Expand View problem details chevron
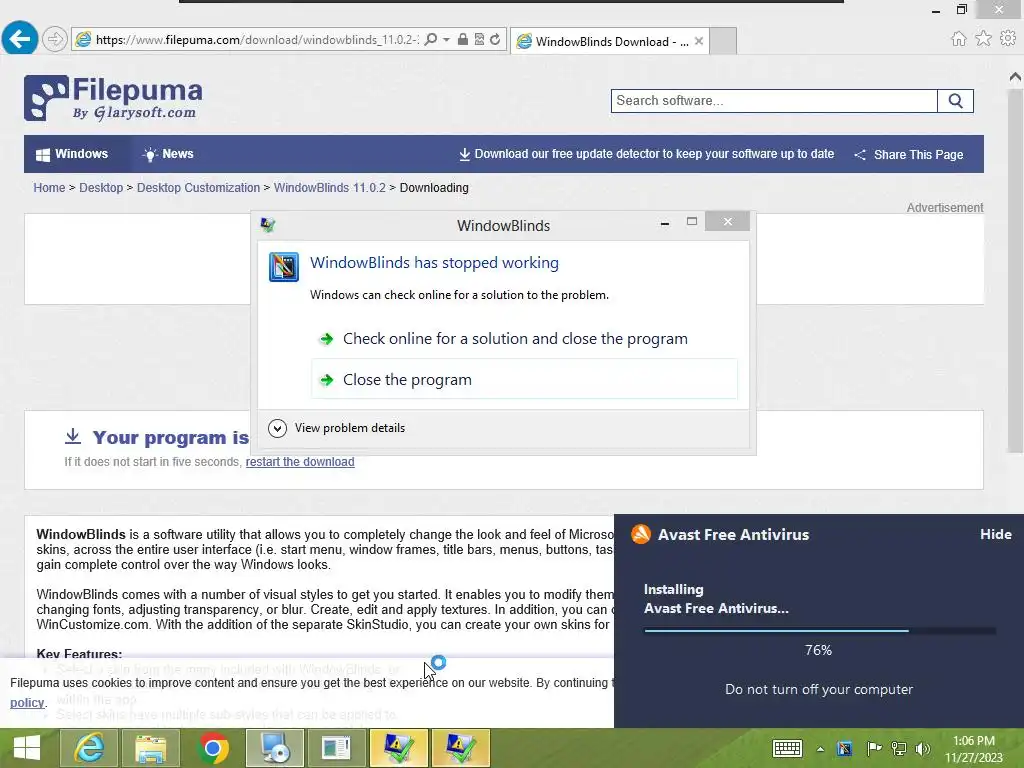Screen dimensions: 1024x768 278,428
